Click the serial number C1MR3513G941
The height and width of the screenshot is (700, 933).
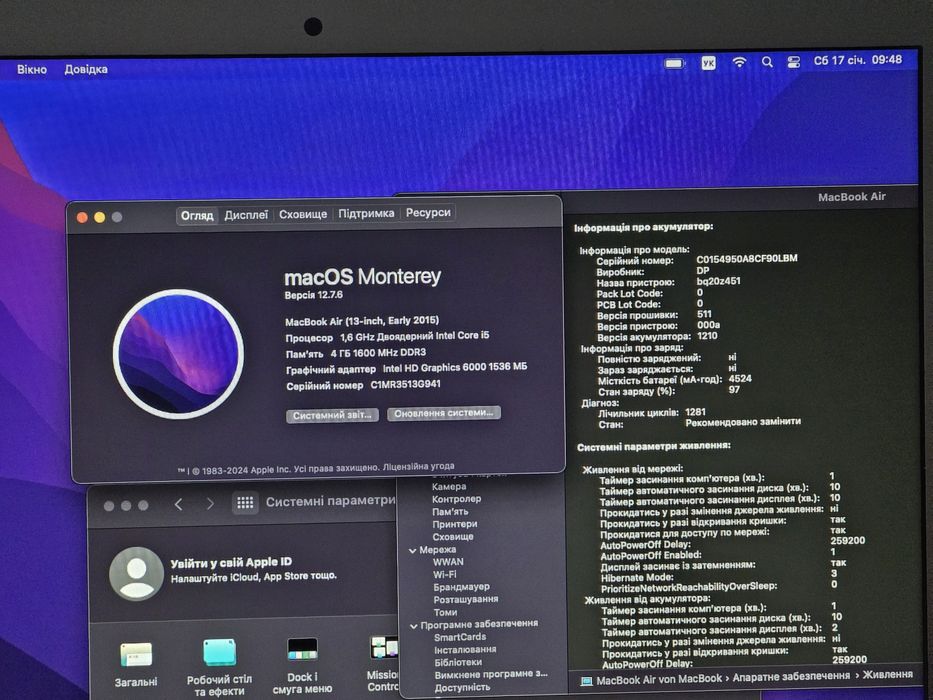pyautogui.click(x=405, y=385)
